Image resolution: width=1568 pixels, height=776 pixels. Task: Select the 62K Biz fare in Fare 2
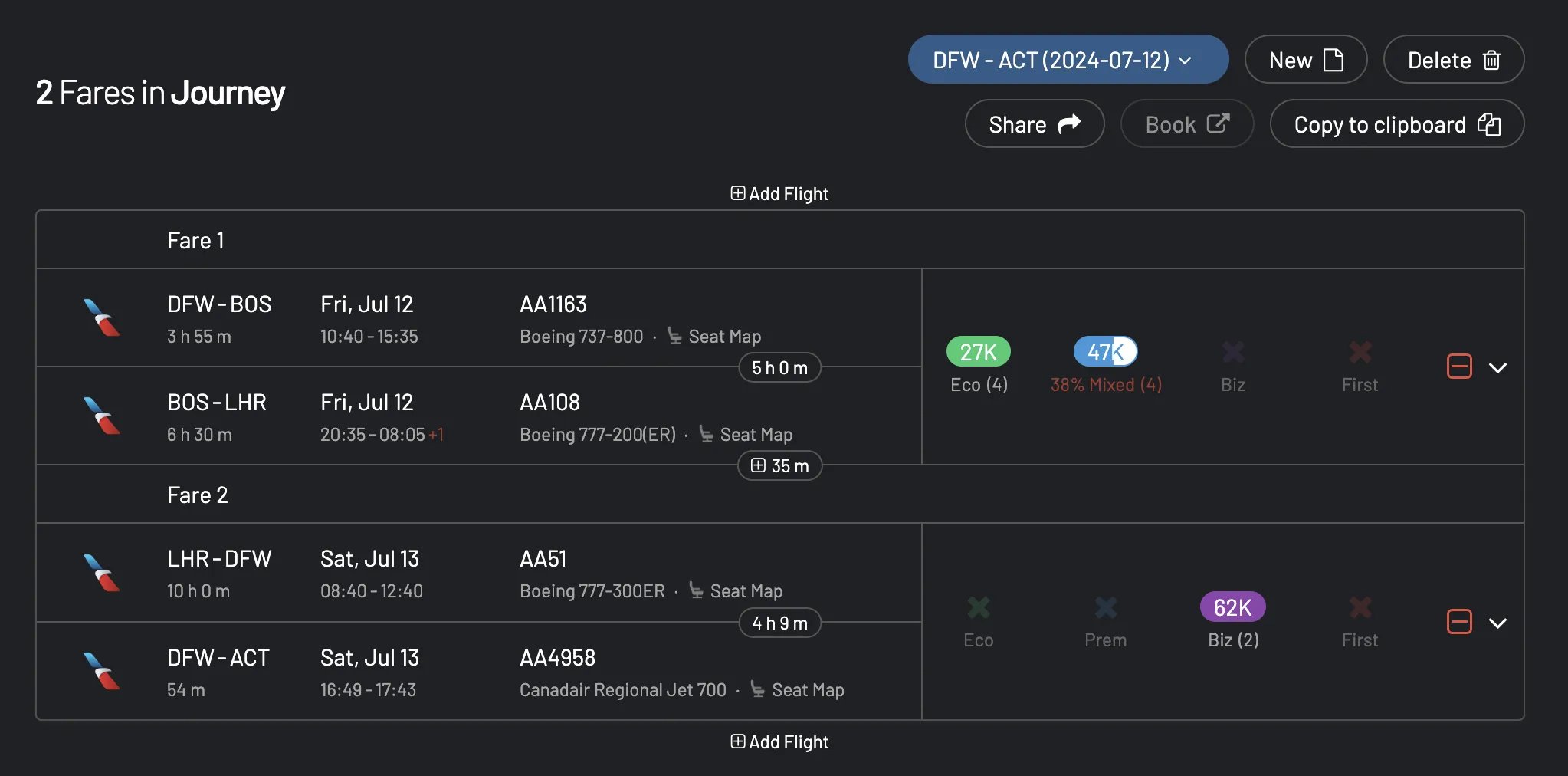pos(1232,607)
